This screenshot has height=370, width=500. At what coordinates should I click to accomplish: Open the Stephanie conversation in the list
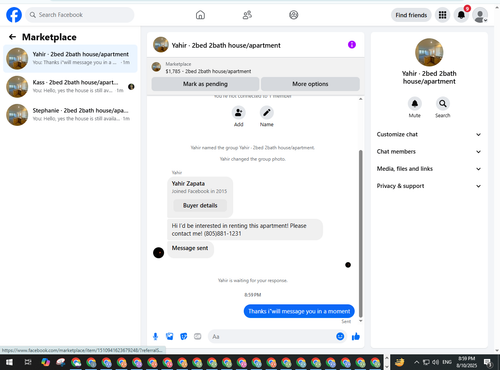[70, 115]
